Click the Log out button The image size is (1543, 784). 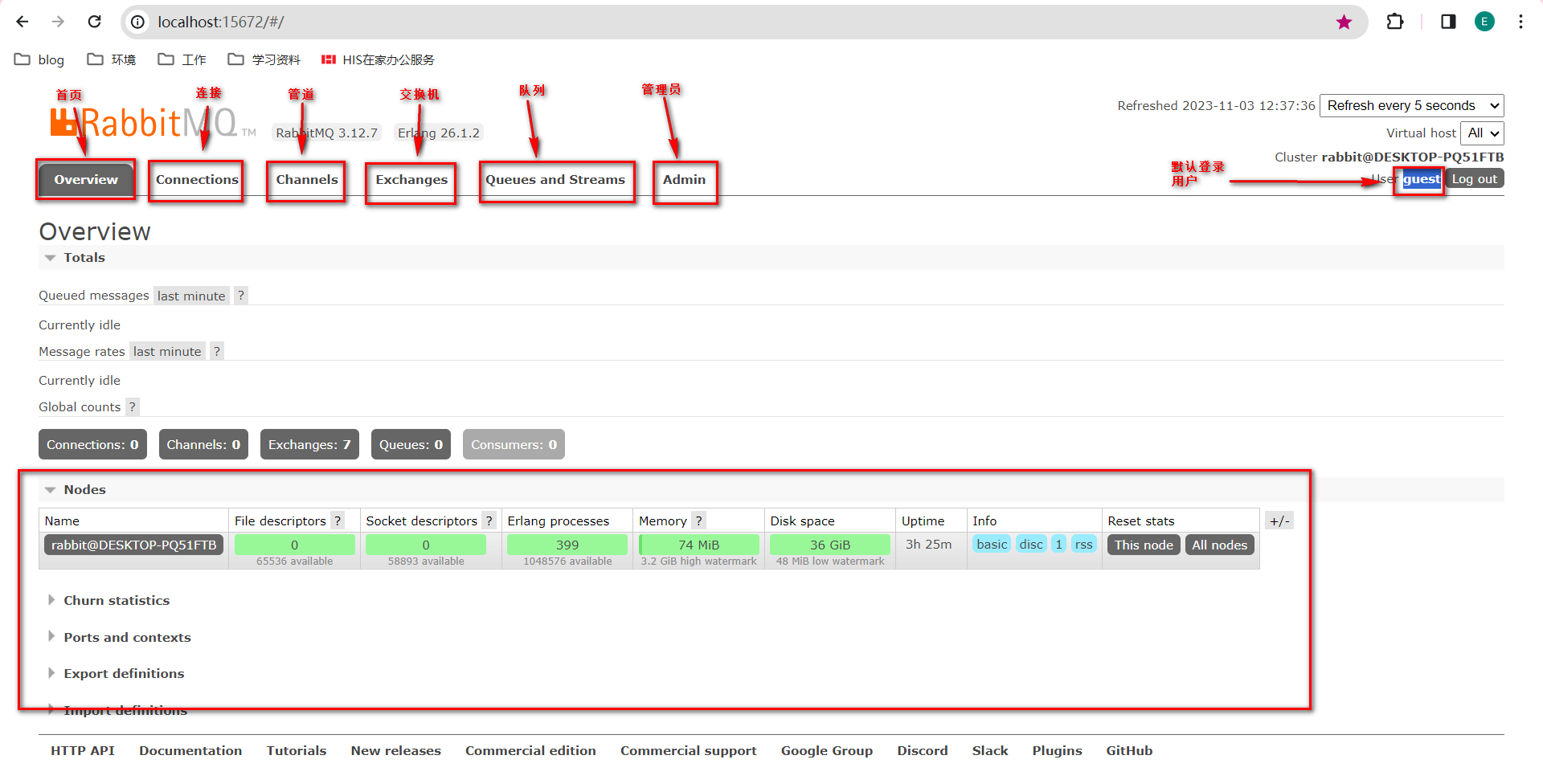tap(1474, 179)
